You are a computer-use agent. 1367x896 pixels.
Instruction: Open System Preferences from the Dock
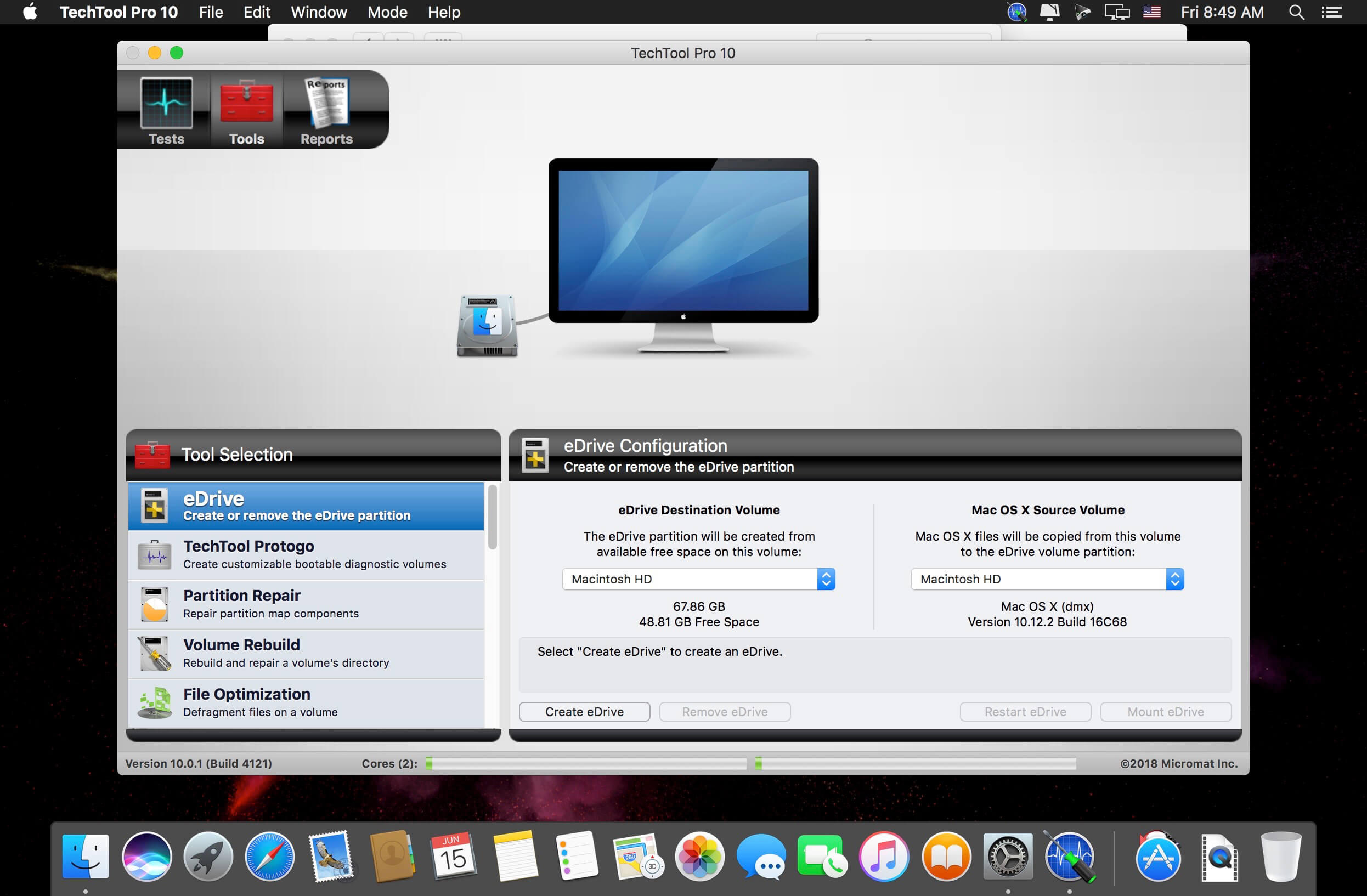(1008, 856)
